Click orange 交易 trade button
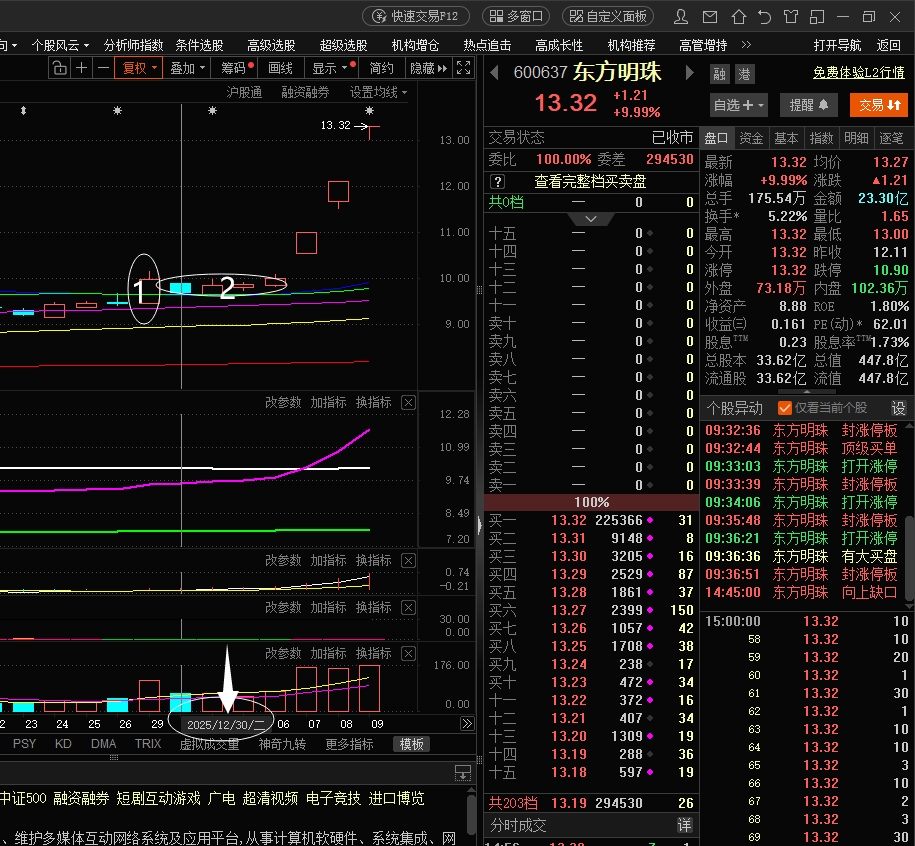The image size is (915, 846). (x=879, y=105)
